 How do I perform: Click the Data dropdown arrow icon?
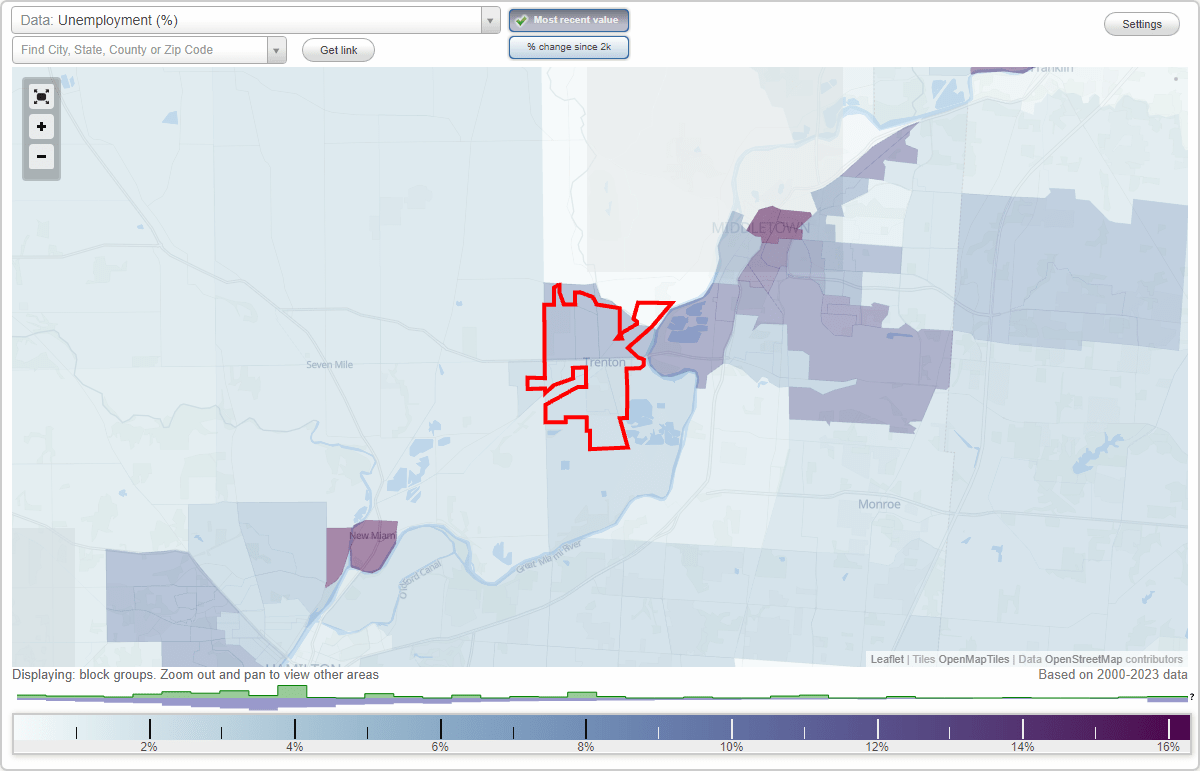point(489,19)
